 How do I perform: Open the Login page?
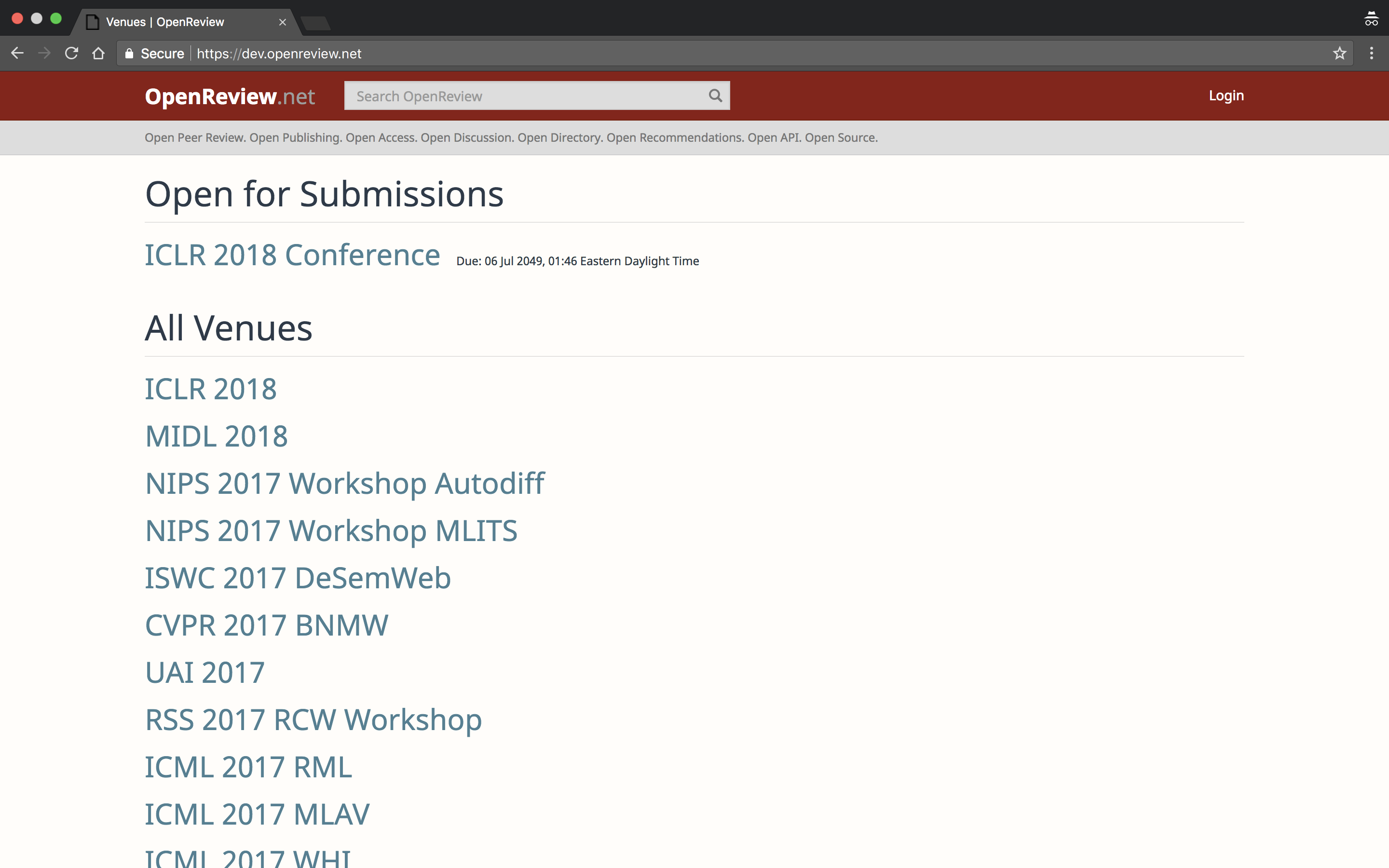tap(1226, 95)
